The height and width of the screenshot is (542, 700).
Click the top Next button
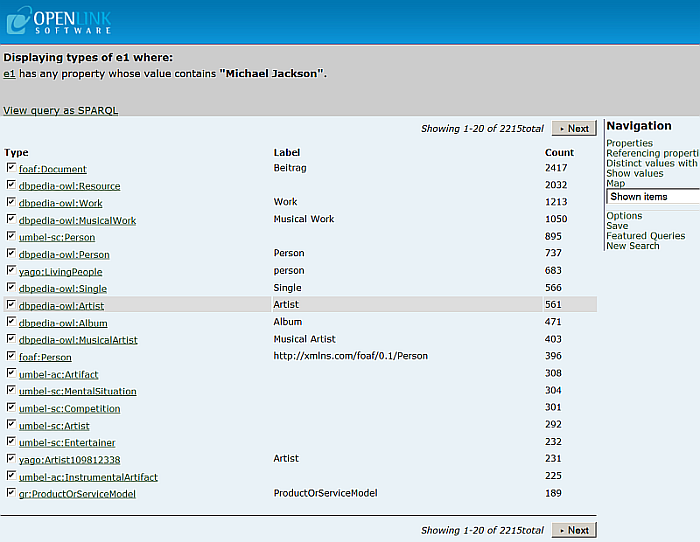coord(574,129)
